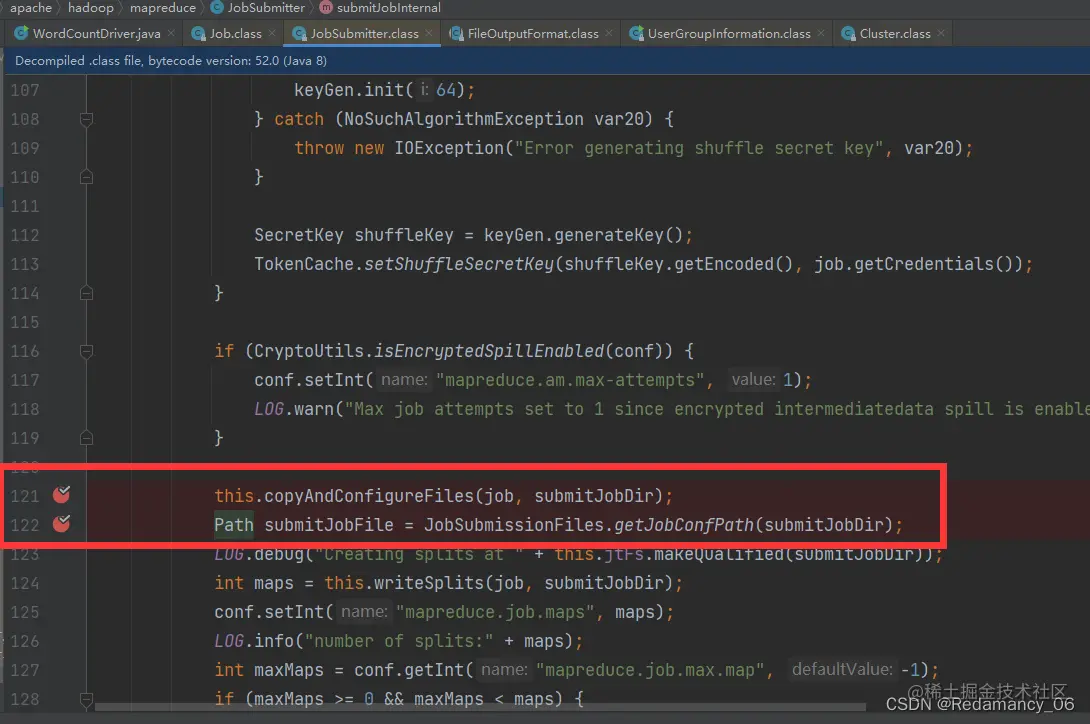Click line number 107 in the gutter

25,90
